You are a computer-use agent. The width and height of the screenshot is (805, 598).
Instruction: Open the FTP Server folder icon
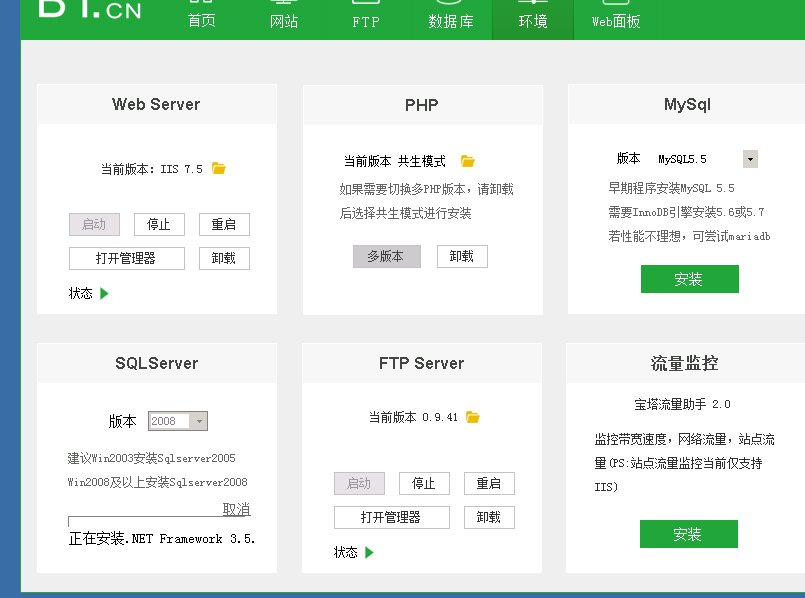click(x=473, y=417)
